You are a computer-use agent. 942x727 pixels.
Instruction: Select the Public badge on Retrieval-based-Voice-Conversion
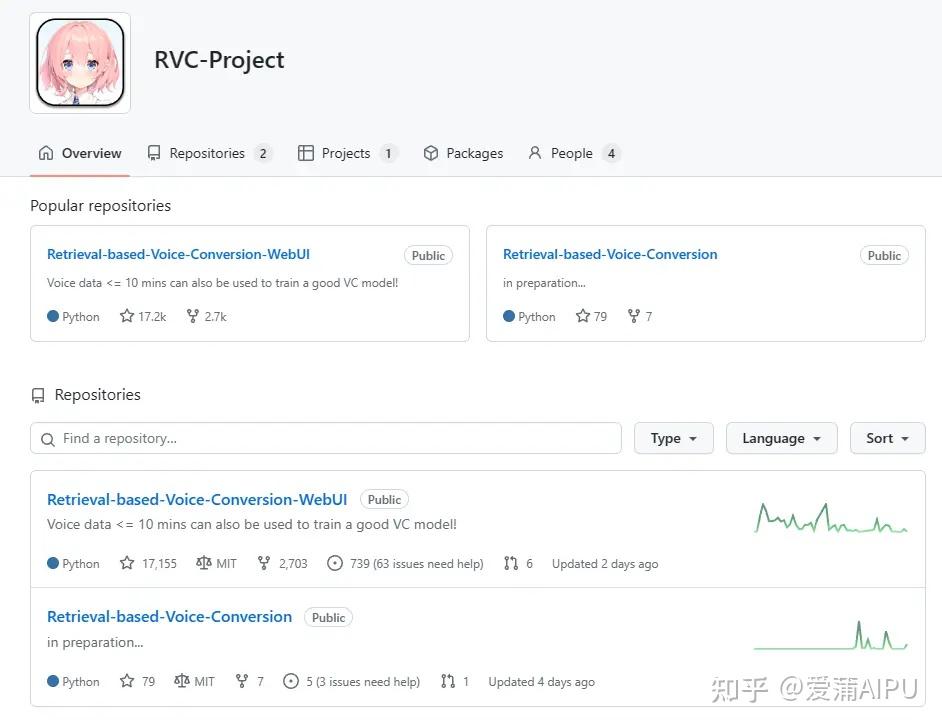click(x=328, y=617)
